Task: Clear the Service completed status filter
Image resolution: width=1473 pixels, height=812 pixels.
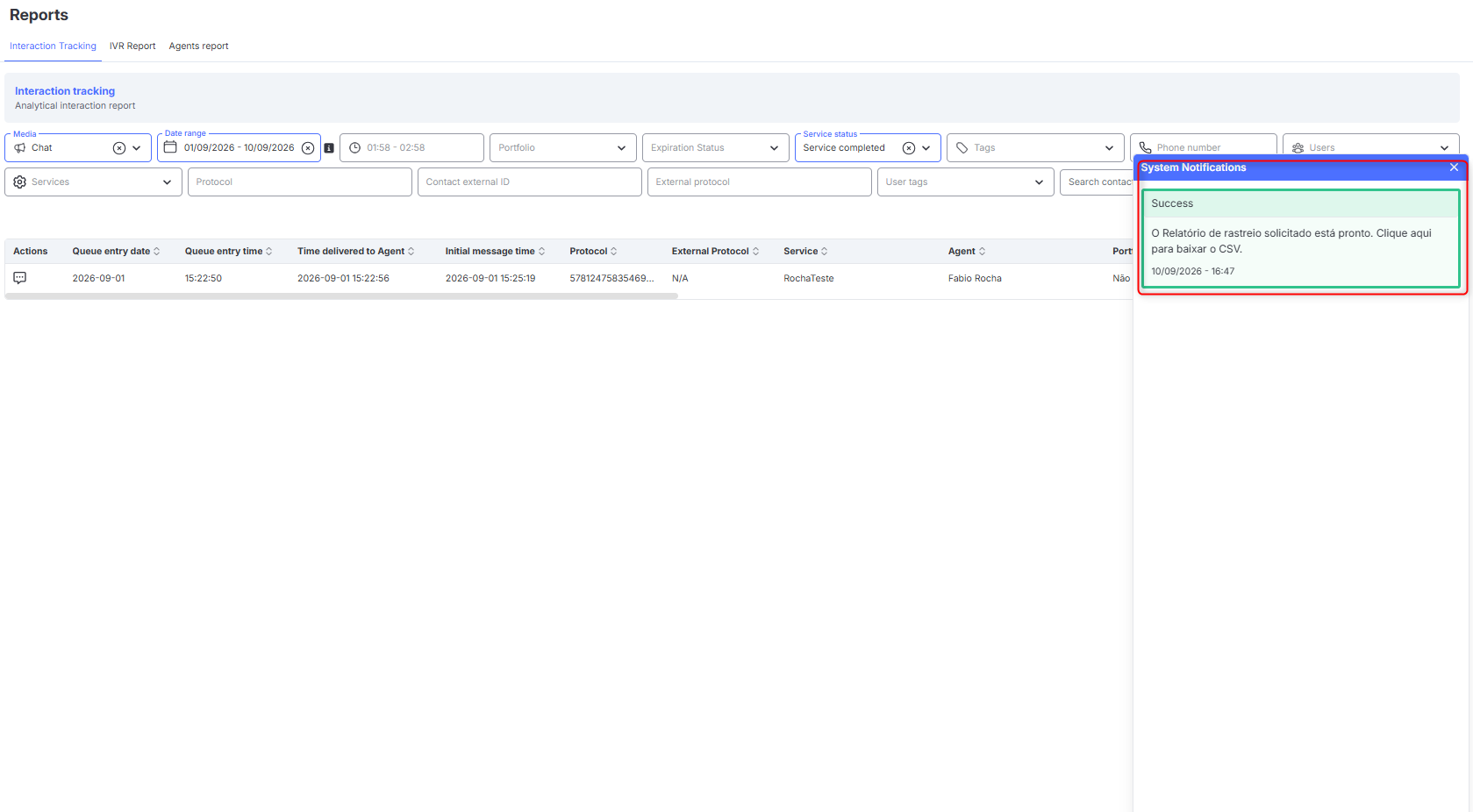Action: [x=909, y=148]
